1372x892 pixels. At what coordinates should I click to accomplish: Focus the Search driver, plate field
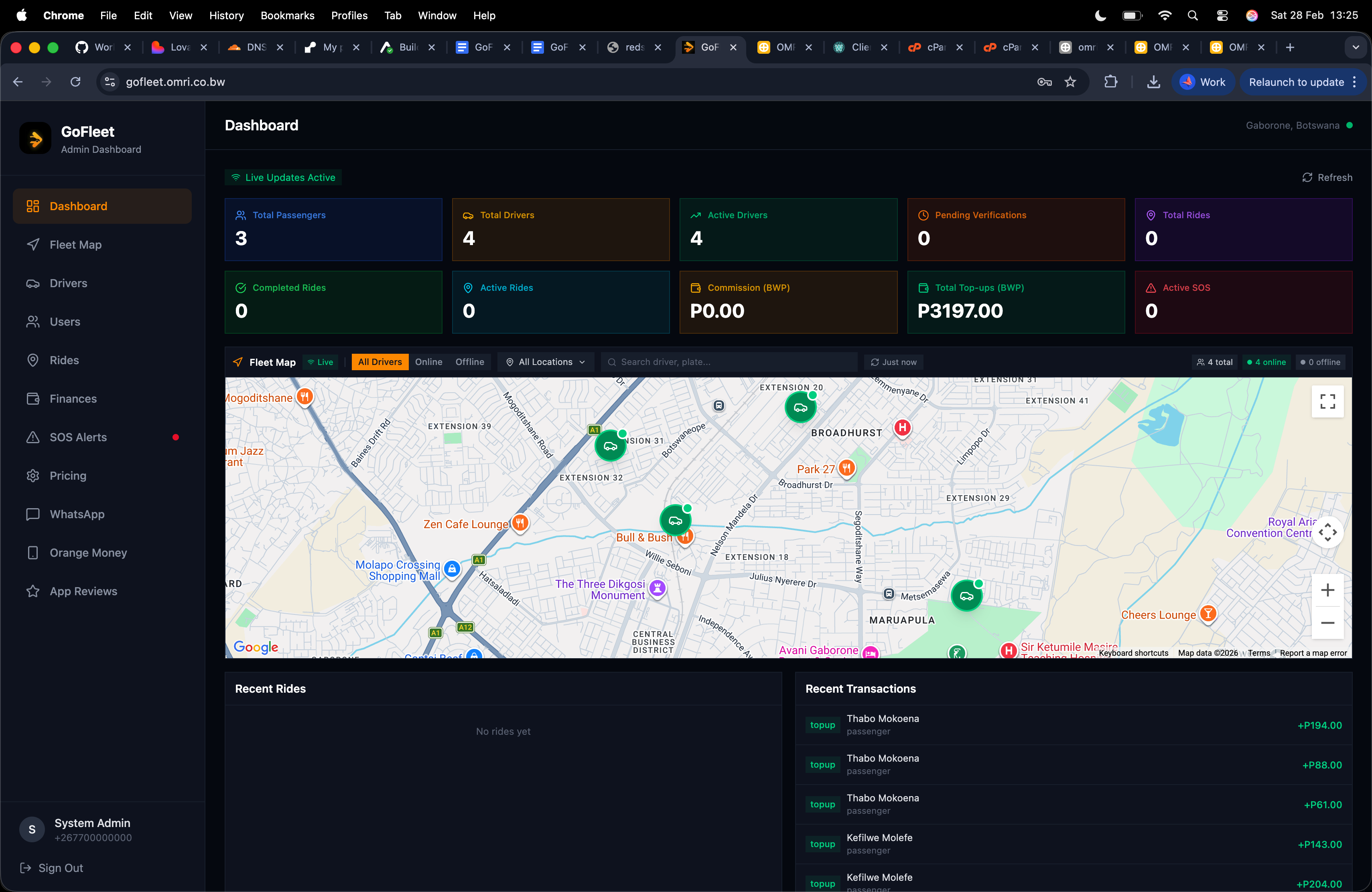(729, 362)
